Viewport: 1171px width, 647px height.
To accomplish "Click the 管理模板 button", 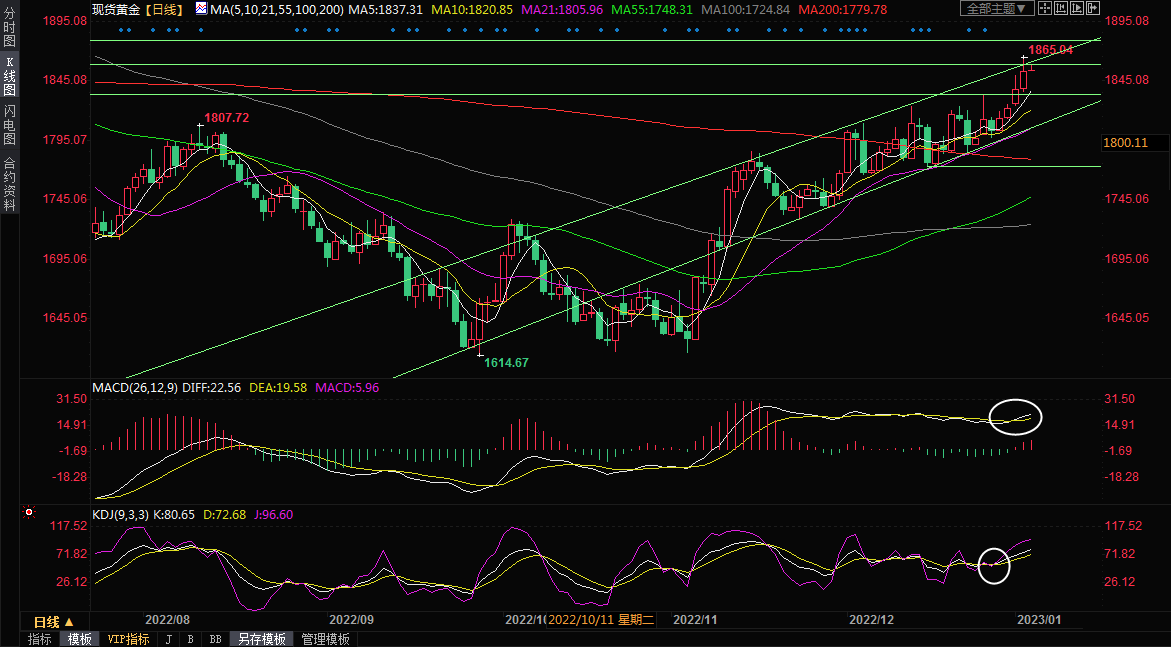I will pyautogui.click(x=326, y=639).
